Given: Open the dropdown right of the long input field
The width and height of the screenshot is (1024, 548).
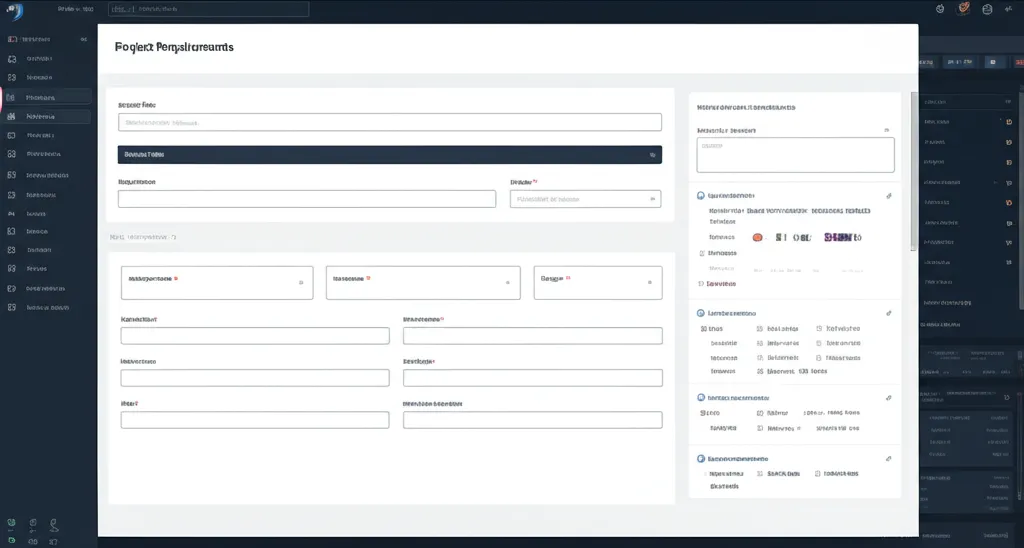Looking at the screenshot, I should point(585,199).
